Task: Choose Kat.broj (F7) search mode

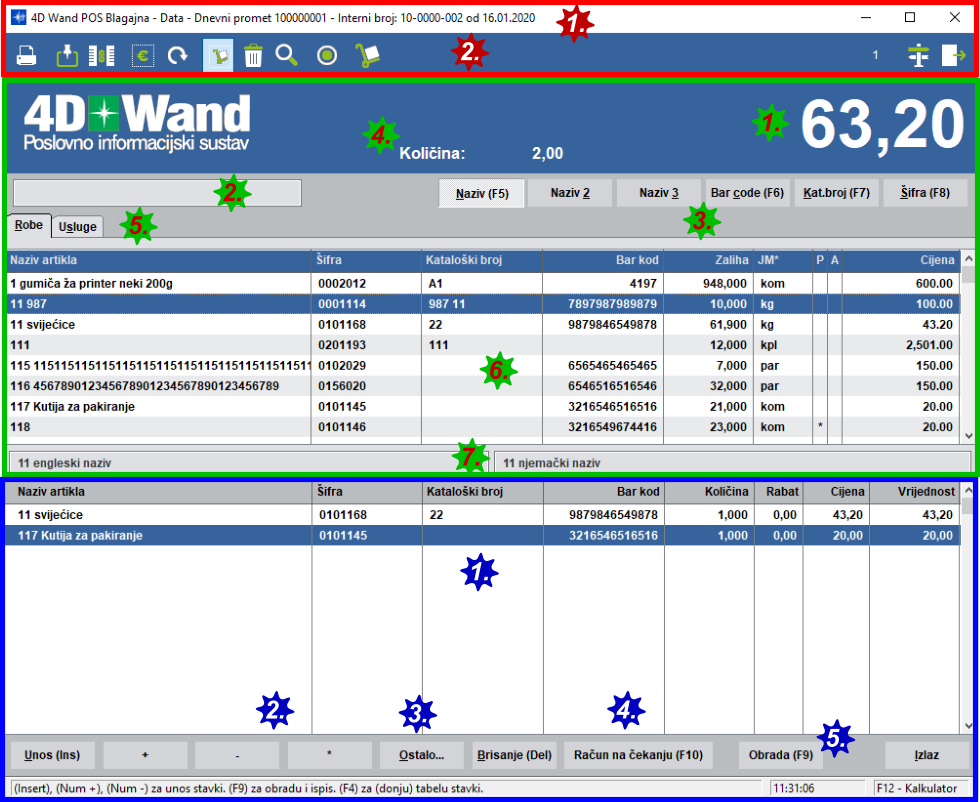Action: (x=836, y=193)
